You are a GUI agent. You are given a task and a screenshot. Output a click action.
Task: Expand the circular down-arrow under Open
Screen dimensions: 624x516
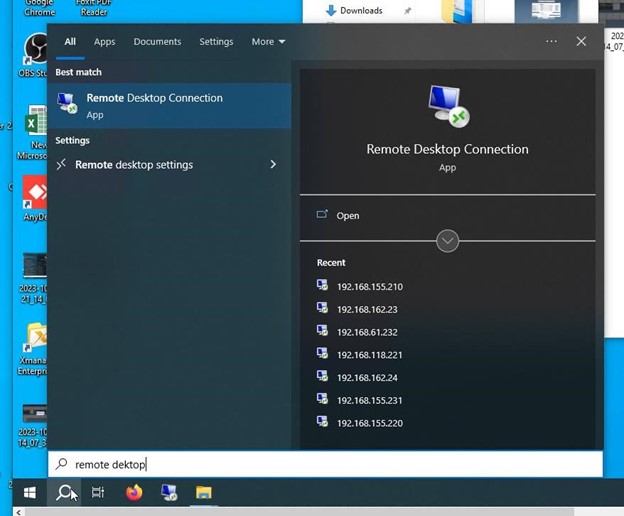[x=447, y=241]
